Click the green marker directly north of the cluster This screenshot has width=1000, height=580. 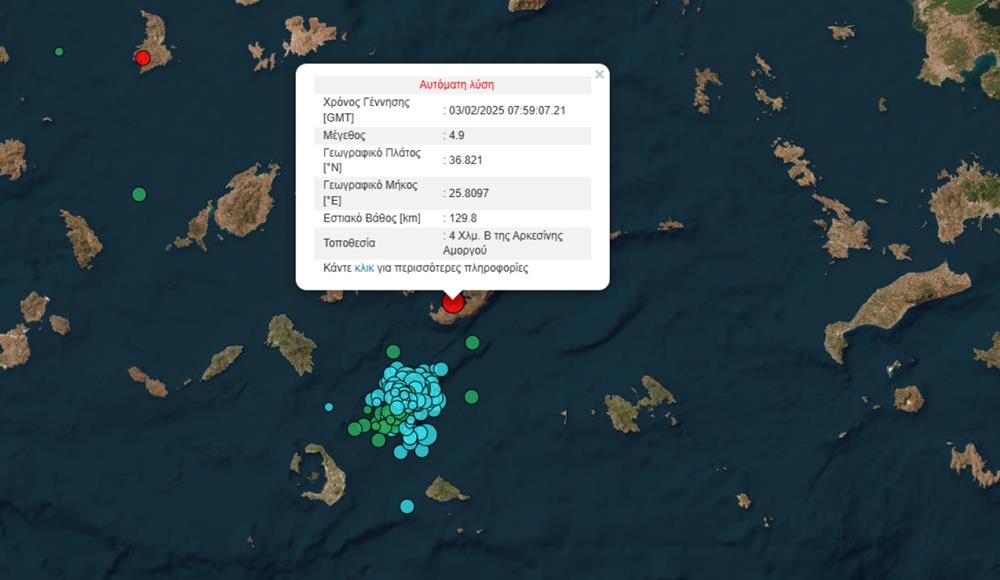coord(393,352)
